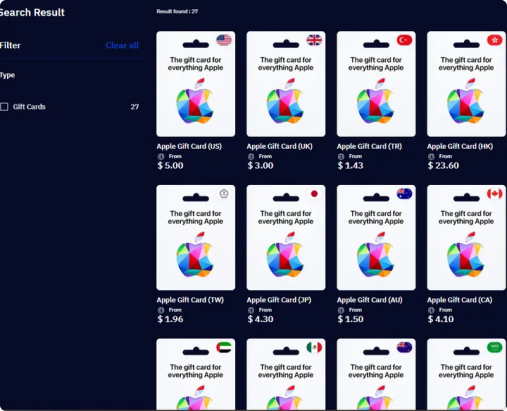The height and width of the screenshot is (411, 507).
Task: Click the round icon beside CA card's From label
Action: pyautogui.click(x=431, y=310)
